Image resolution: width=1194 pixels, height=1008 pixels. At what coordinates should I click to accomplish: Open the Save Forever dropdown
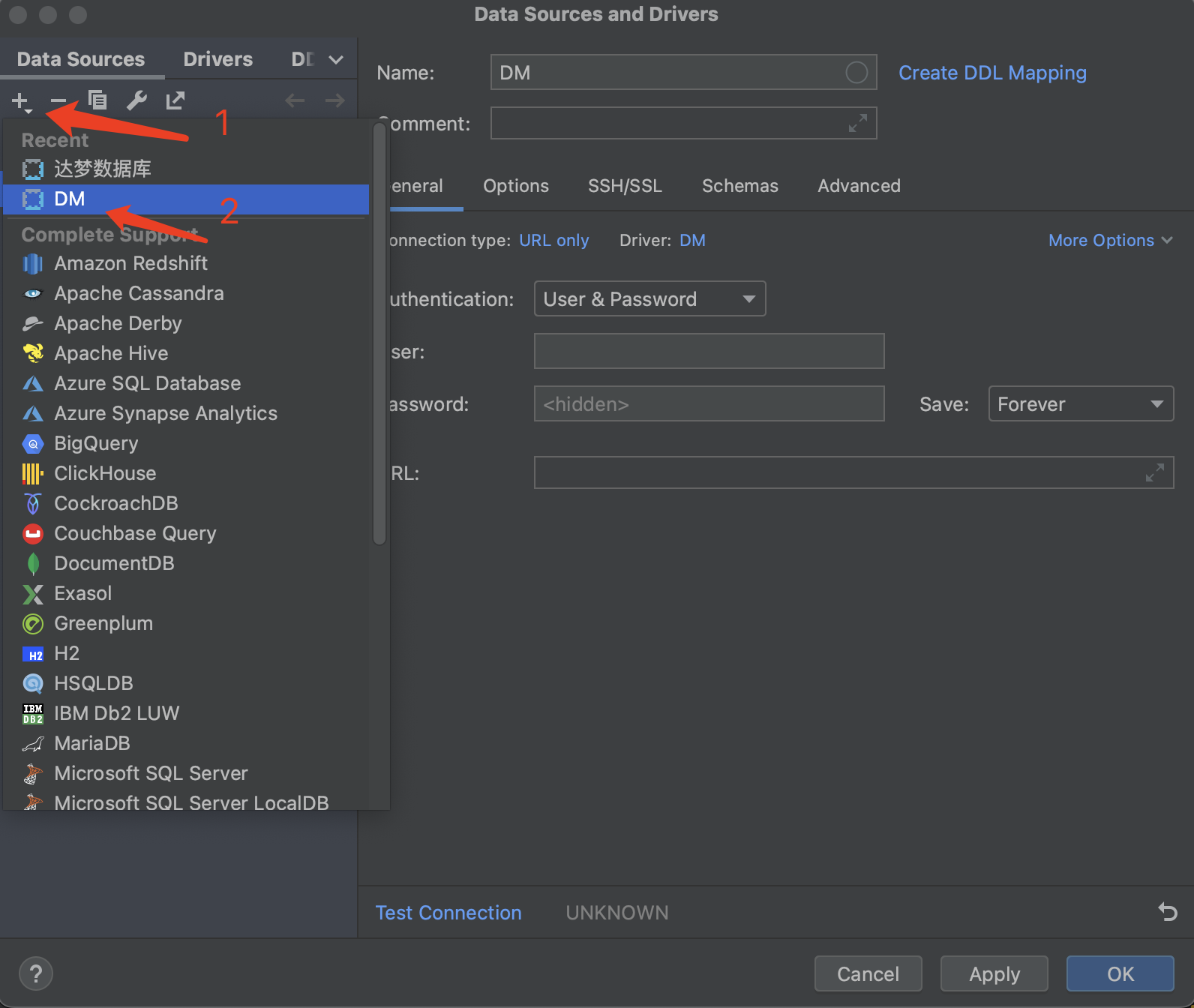[1081, 403]
